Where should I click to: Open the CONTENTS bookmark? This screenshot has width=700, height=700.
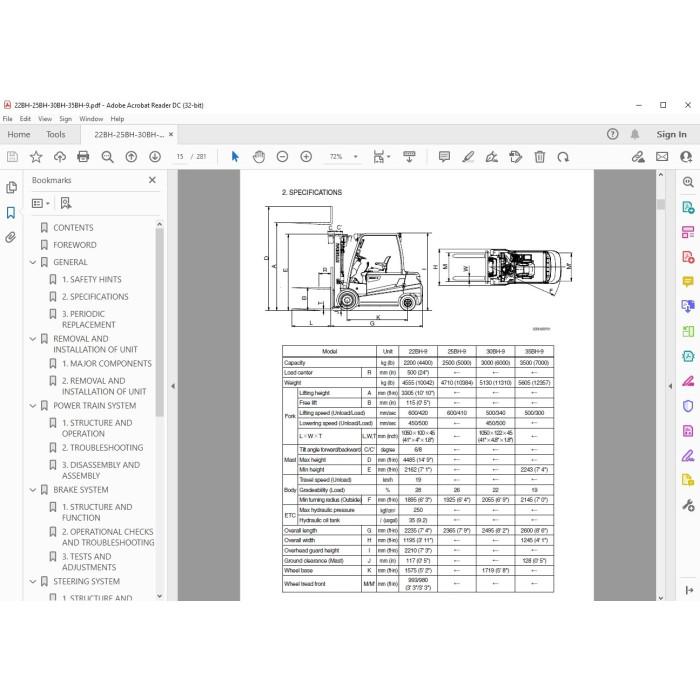click(73, 228)
